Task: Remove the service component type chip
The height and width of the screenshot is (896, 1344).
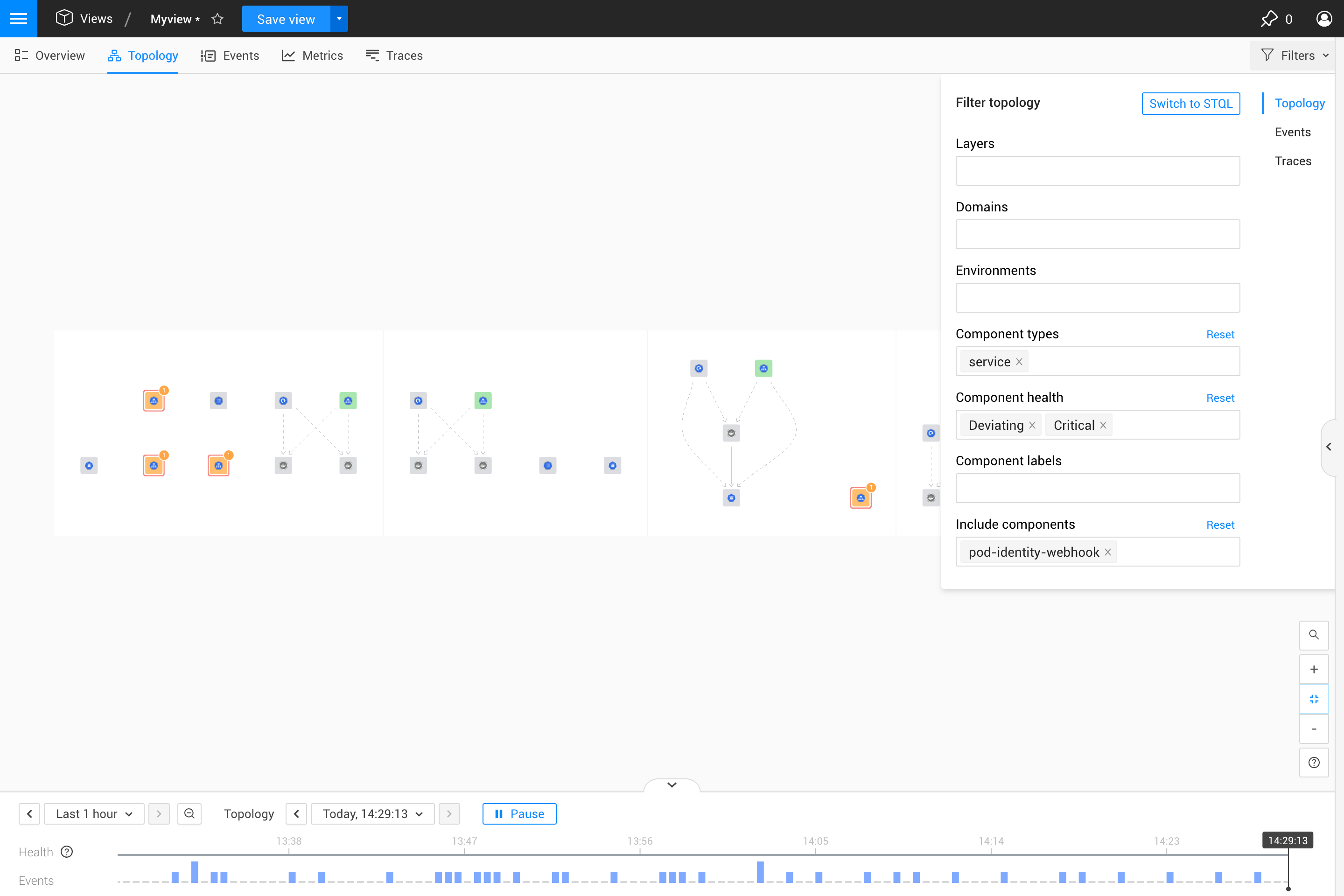Action: [x=1019, y=362]
